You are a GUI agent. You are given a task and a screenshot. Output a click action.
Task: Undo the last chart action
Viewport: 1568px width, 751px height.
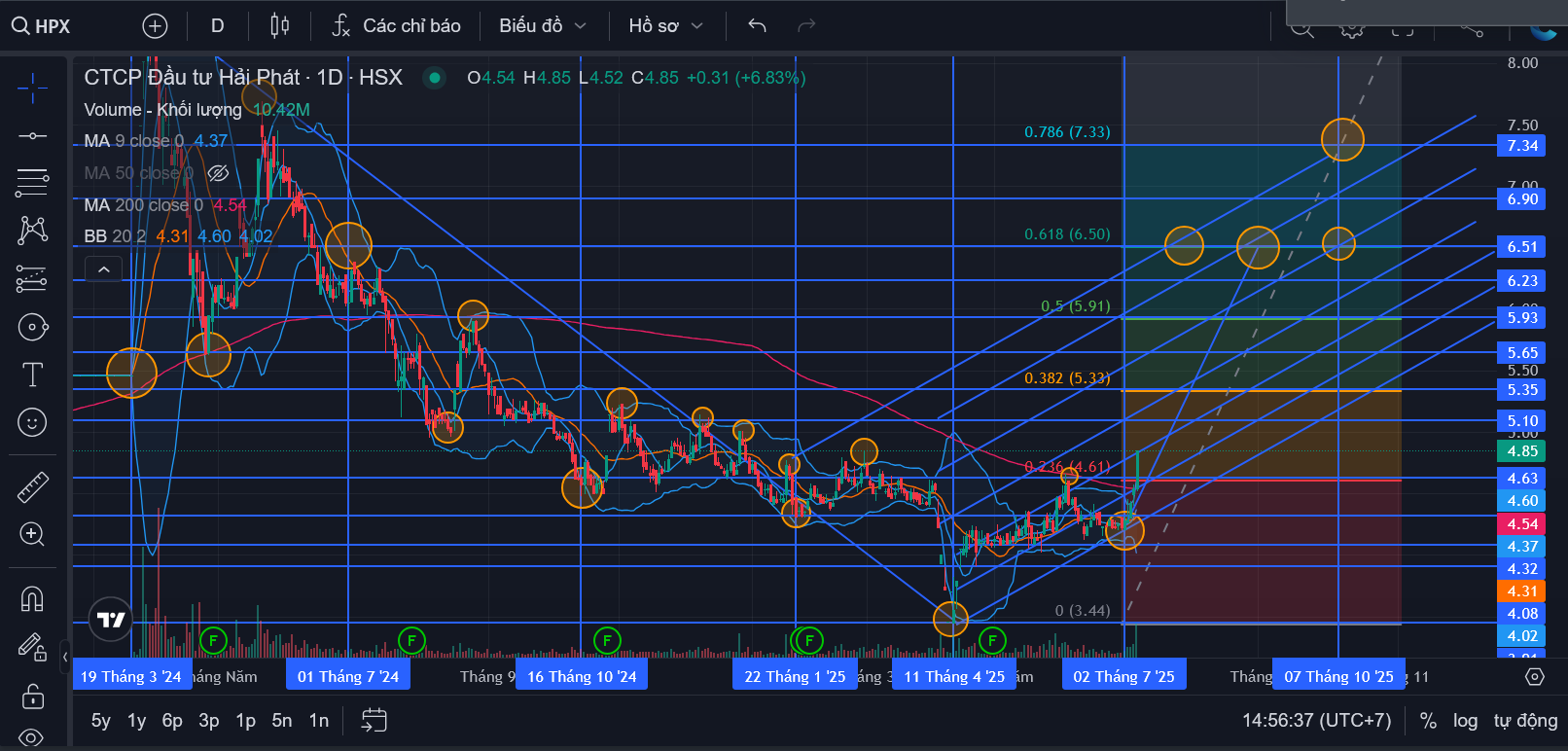(x=757, y=26)
